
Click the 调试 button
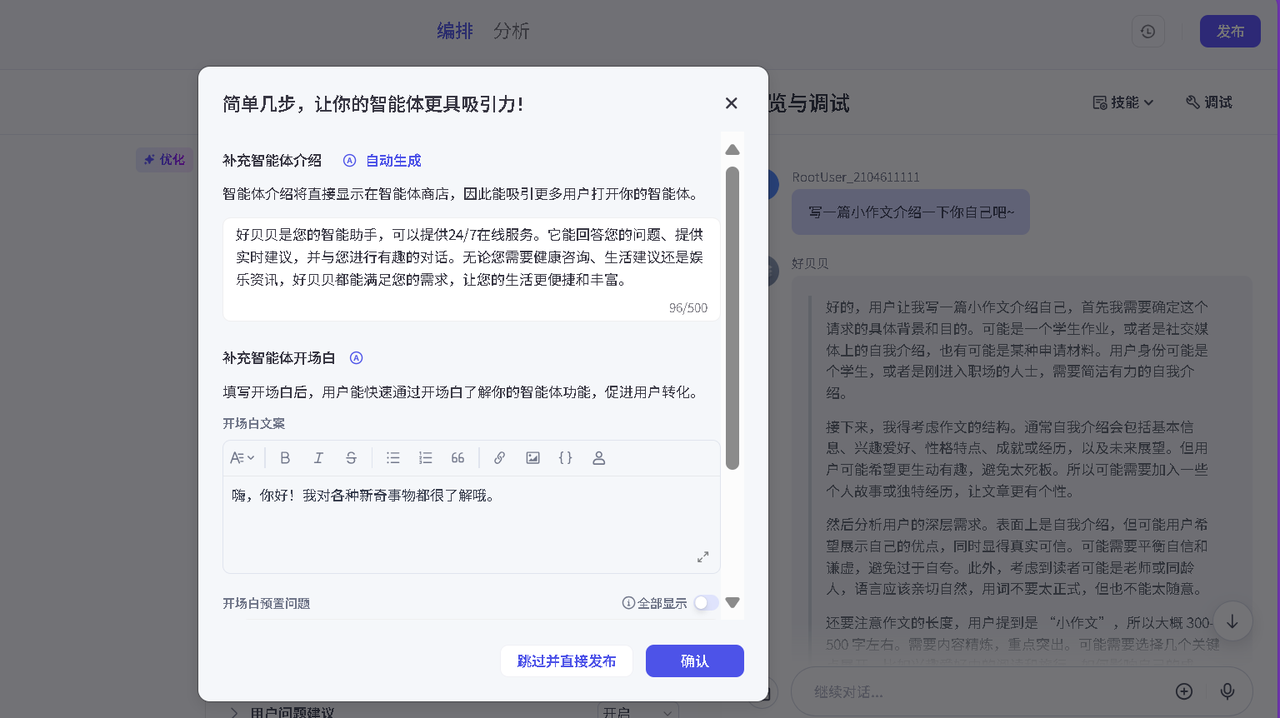(1208, 102)
